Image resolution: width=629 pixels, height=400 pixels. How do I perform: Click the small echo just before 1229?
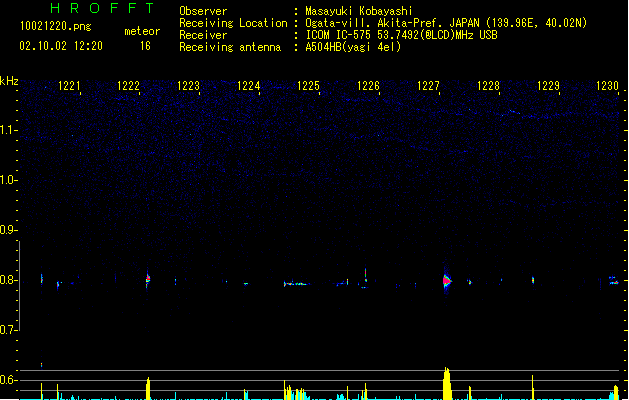533,280
